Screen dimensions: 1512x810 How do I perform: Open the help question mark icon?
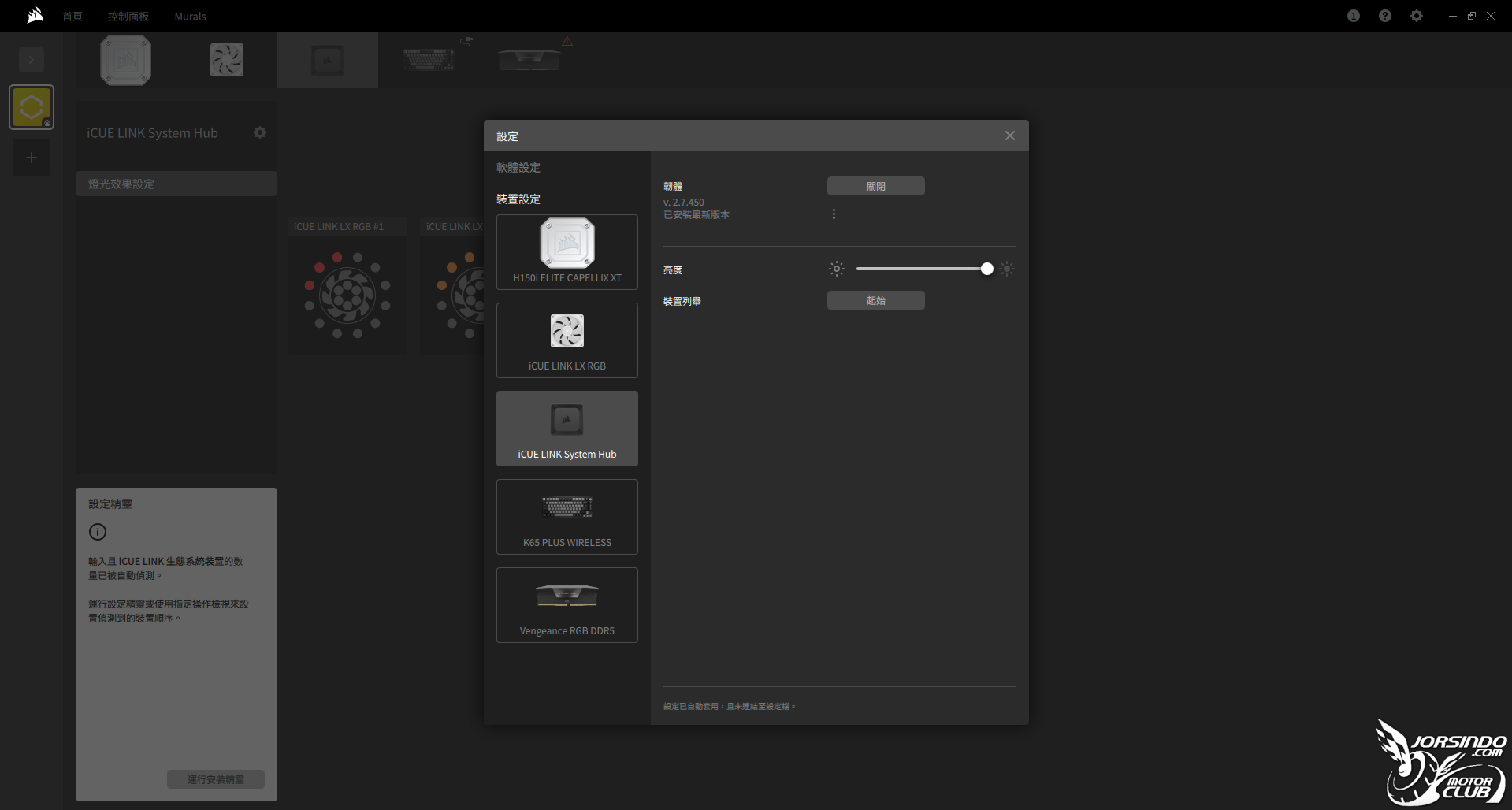tap(1385, 16)
